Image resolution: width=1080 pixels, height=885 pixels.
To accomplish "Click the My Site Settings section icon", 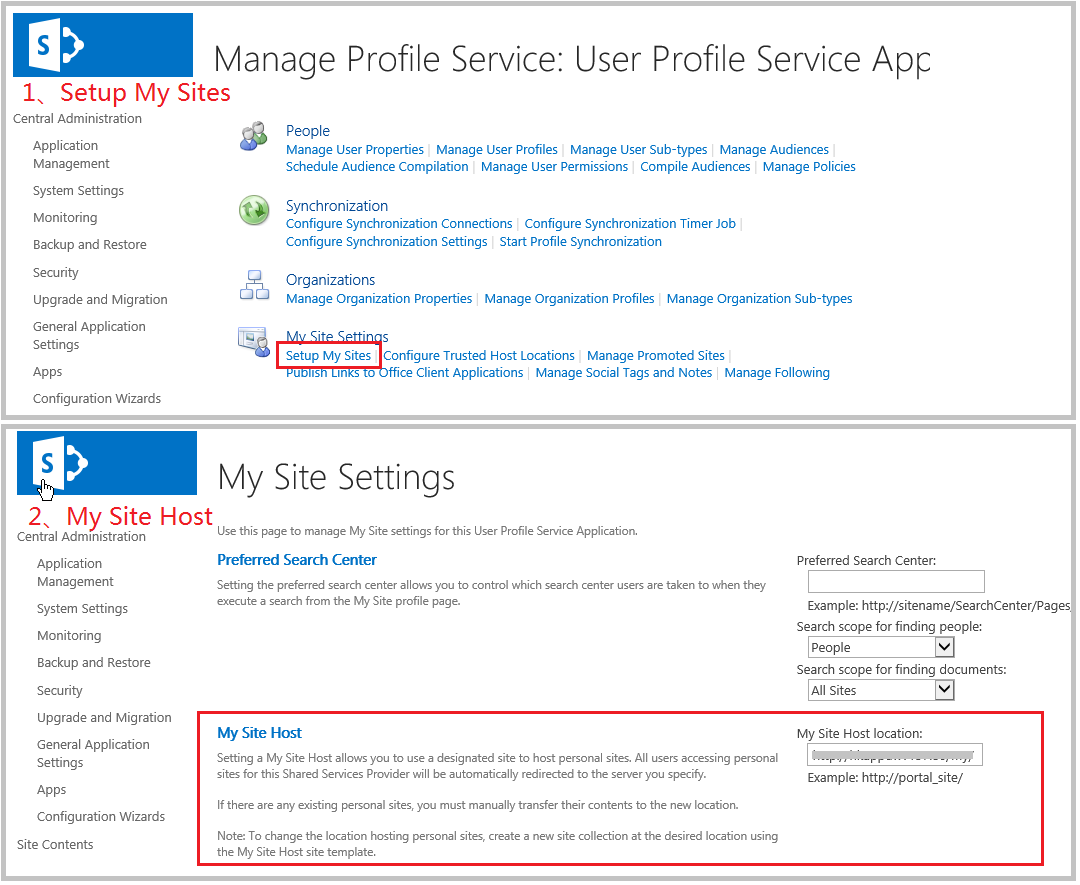I will point(254,342).
